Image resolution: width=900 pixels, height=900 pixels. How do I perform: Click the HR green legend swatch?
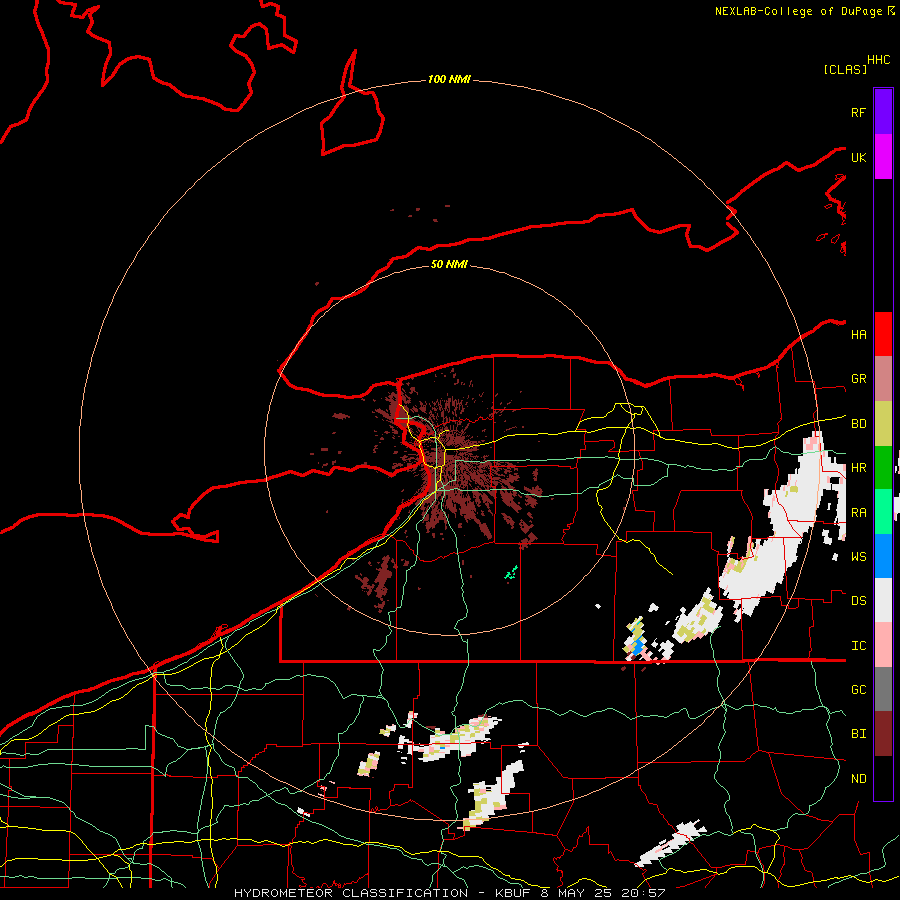[883, 468]
